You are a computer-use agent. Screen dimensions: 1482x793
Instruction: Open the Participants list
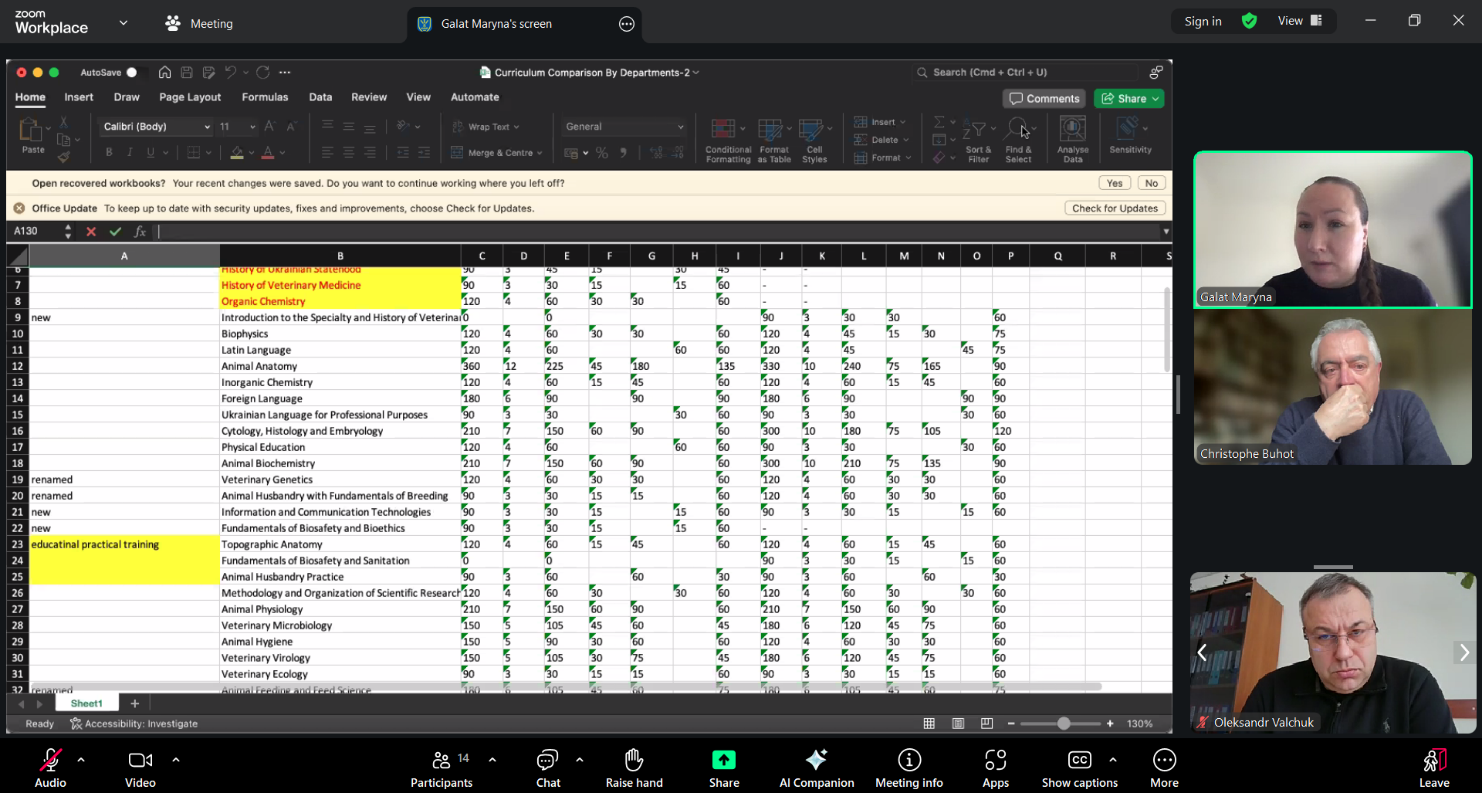(x=441, y=761)
